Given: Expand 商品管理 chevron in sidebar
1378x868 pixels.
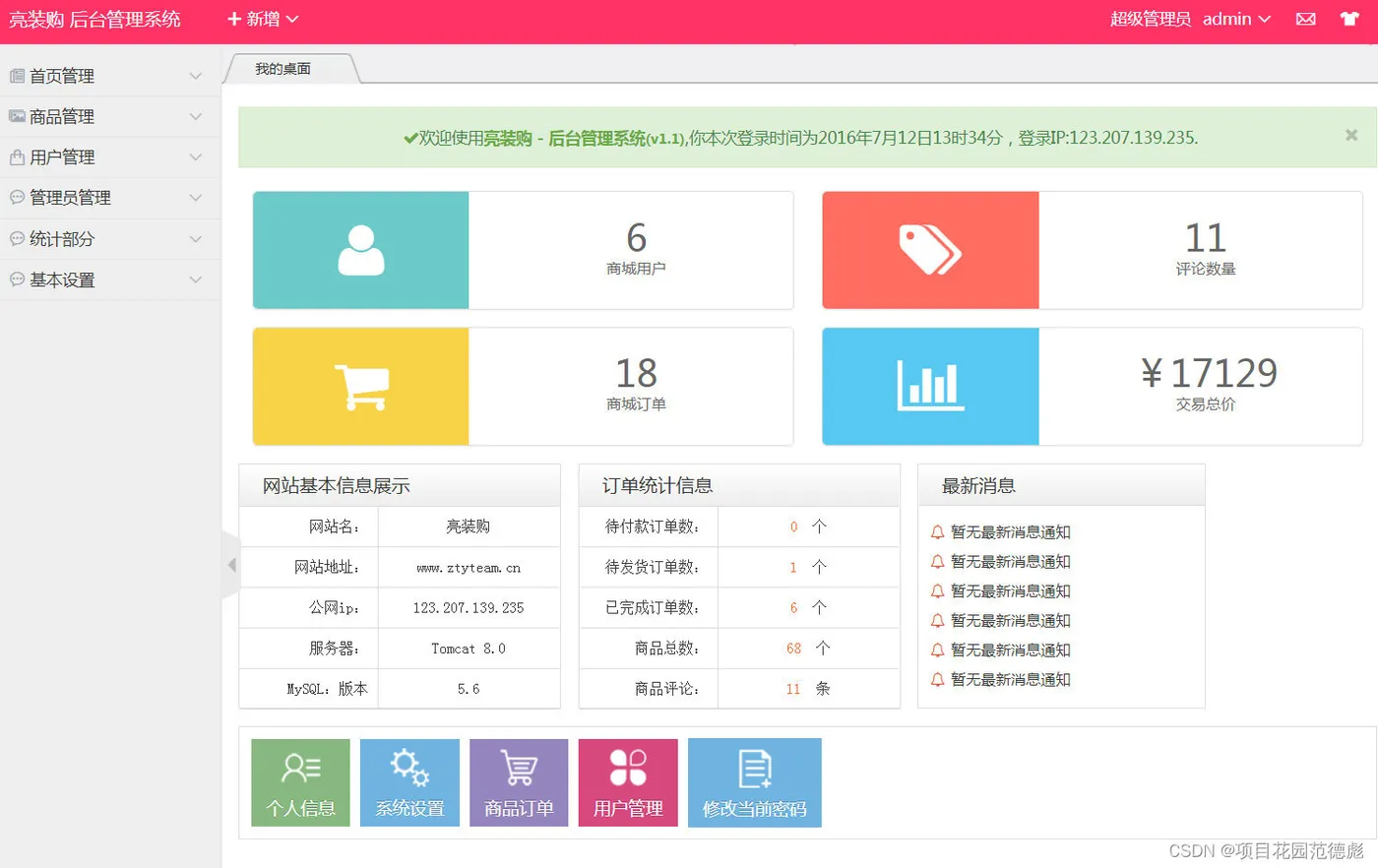Looking at the screenshot, I should 196,116.
